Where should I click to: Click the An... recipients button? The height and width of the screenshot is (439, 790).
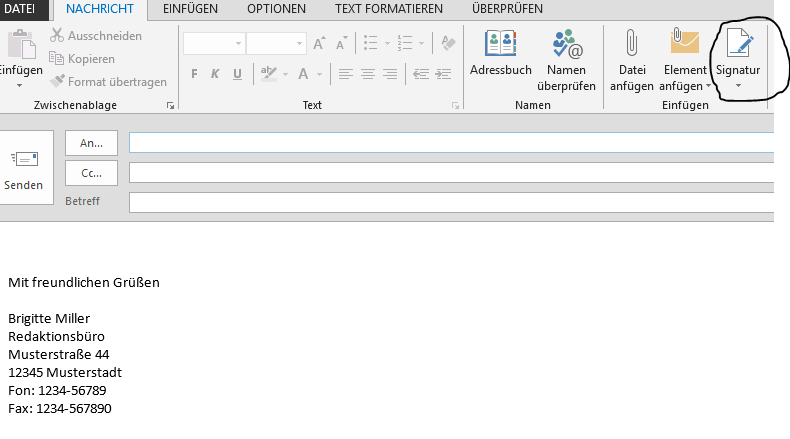[x=91, y=143]
